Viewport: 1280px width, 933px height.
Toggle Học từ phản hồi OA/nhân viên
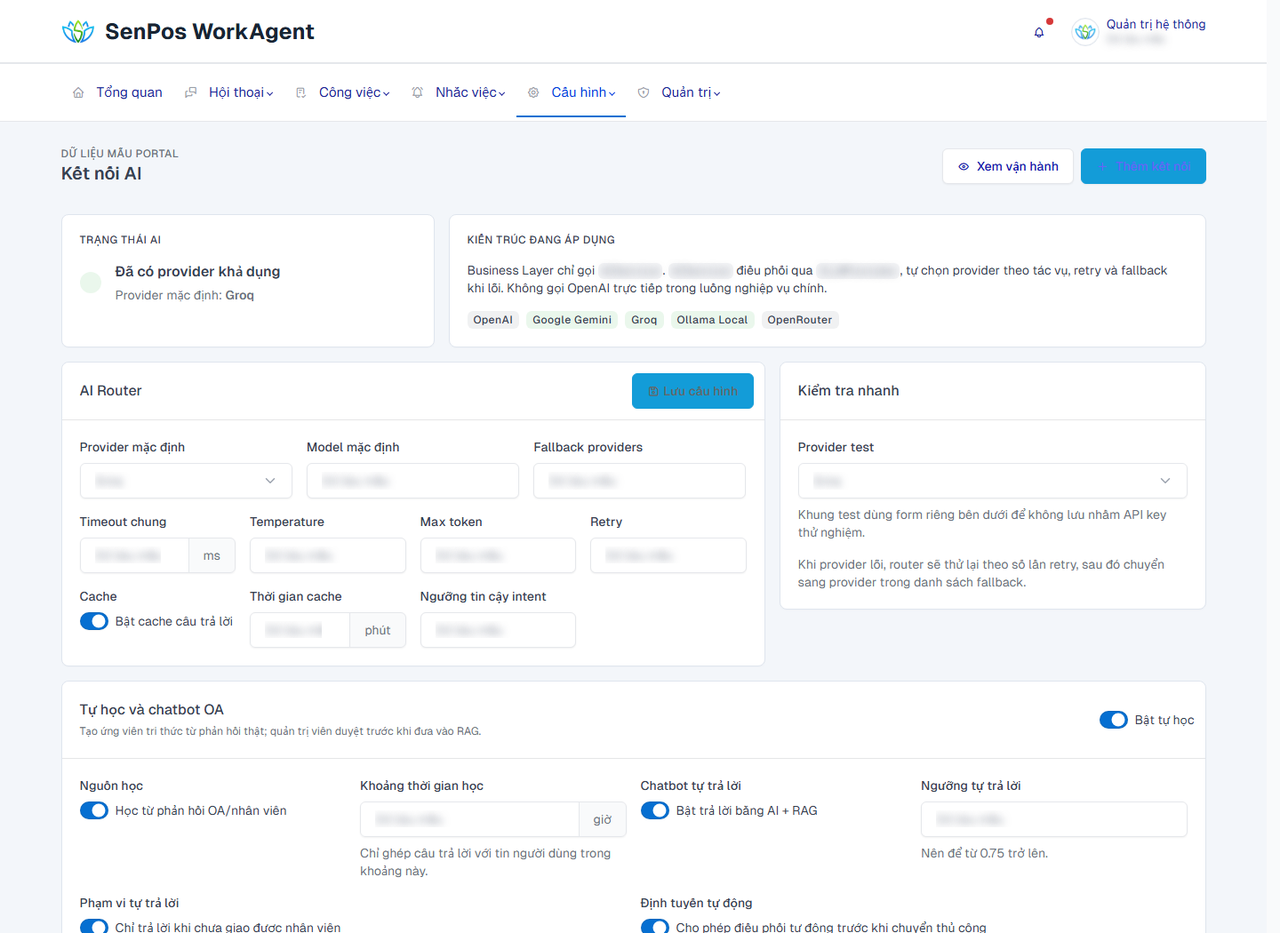tap(94, 810)
